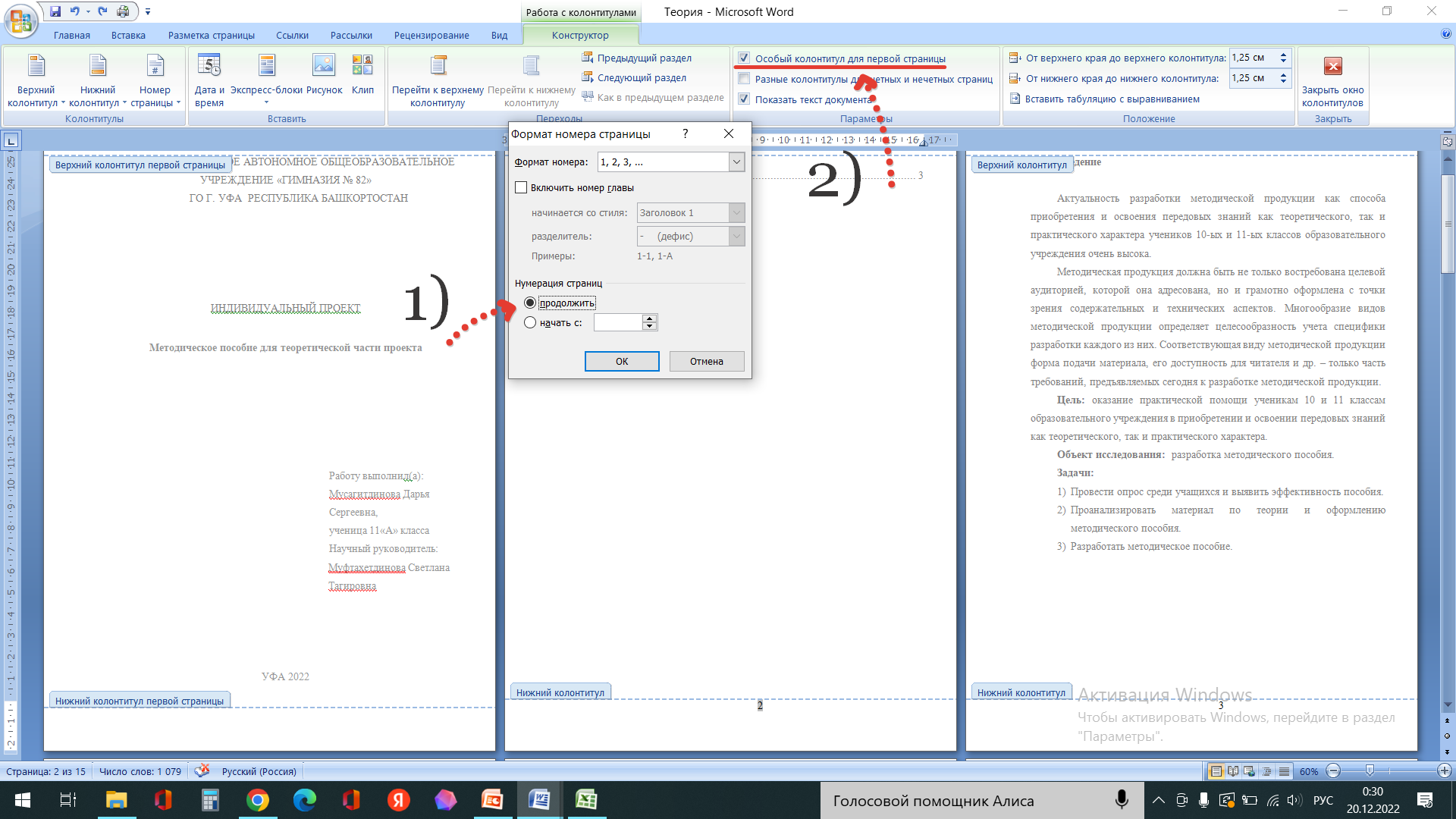Click the Save icon in quick access toolbar
Viewport: 1456px width, 819px height.
point(55,11)
